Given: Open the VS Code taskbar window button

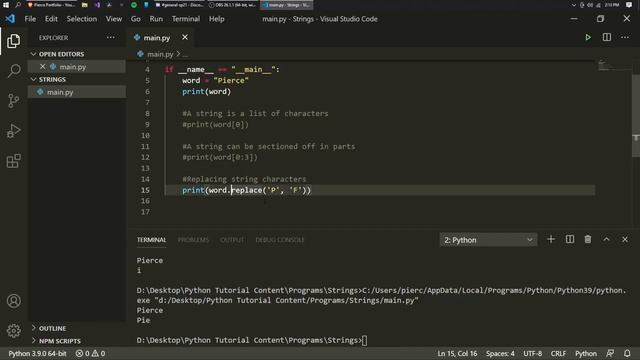Looking at the screenshot, I should coord(287,5).
